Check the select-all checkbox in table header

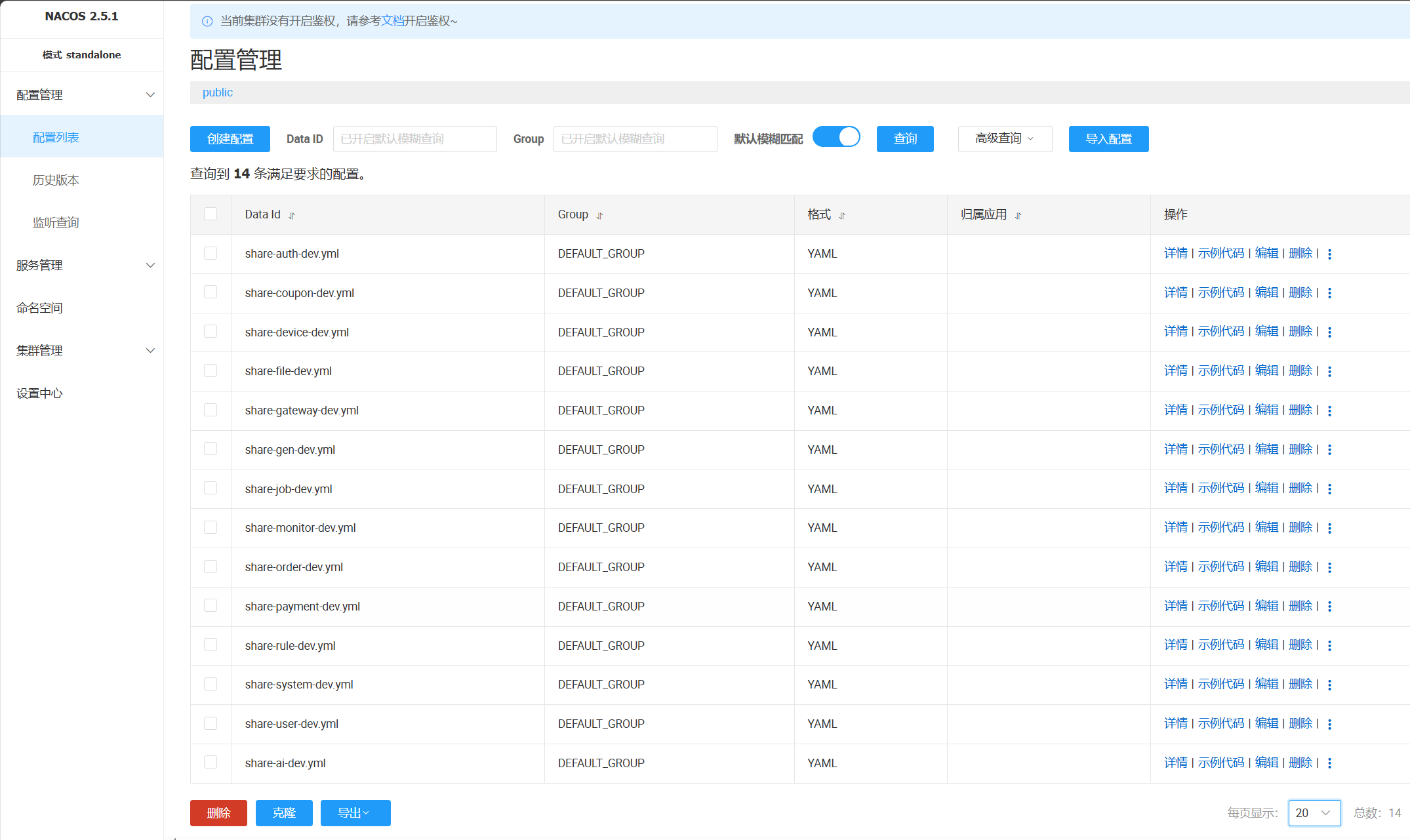(x=211, y=214)
